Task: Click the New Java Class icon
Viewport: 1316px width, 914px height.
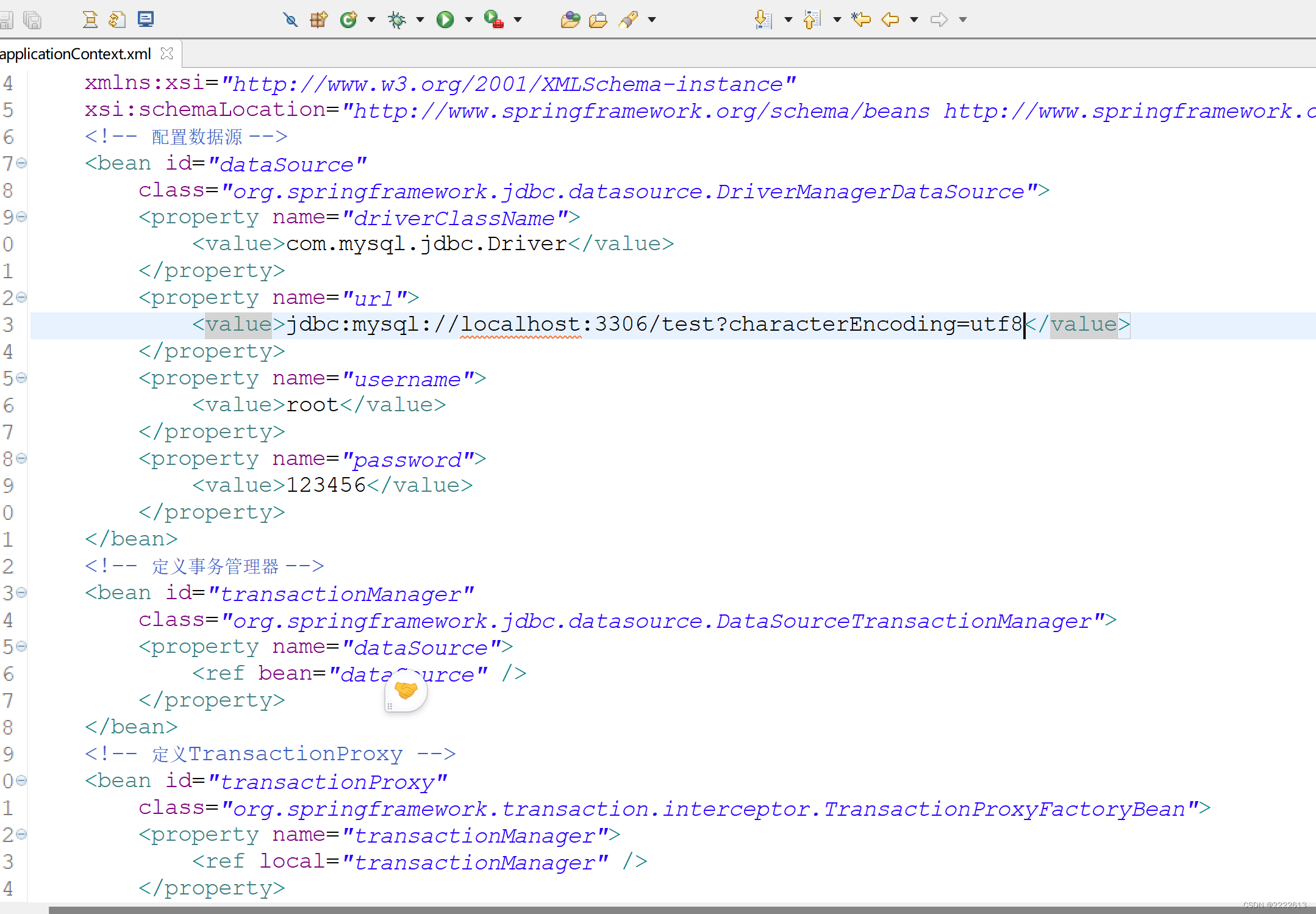Action: coord(349,20)
